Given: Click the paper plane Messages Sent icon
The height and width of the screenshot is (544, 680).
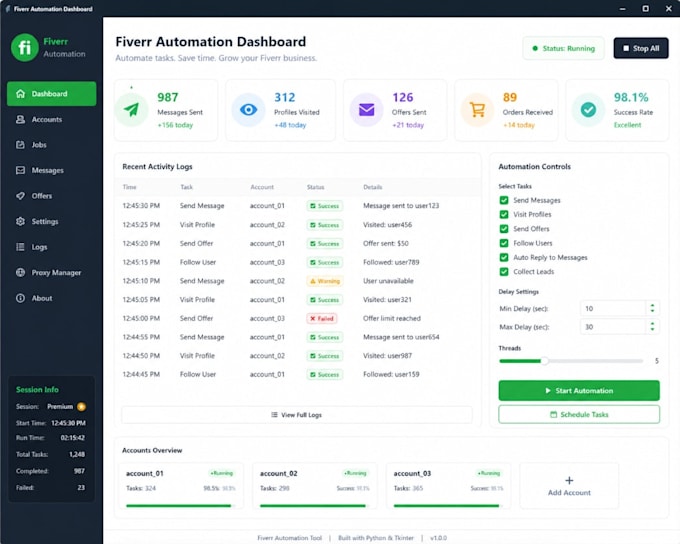Looking at the screenshot, I should pyautogui.click(x=131, y=110).
